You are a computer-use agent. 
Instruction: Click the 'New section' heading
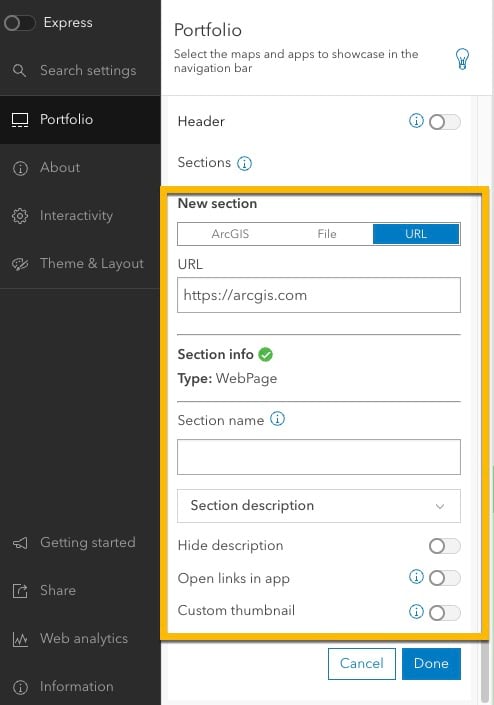point(218,203)
